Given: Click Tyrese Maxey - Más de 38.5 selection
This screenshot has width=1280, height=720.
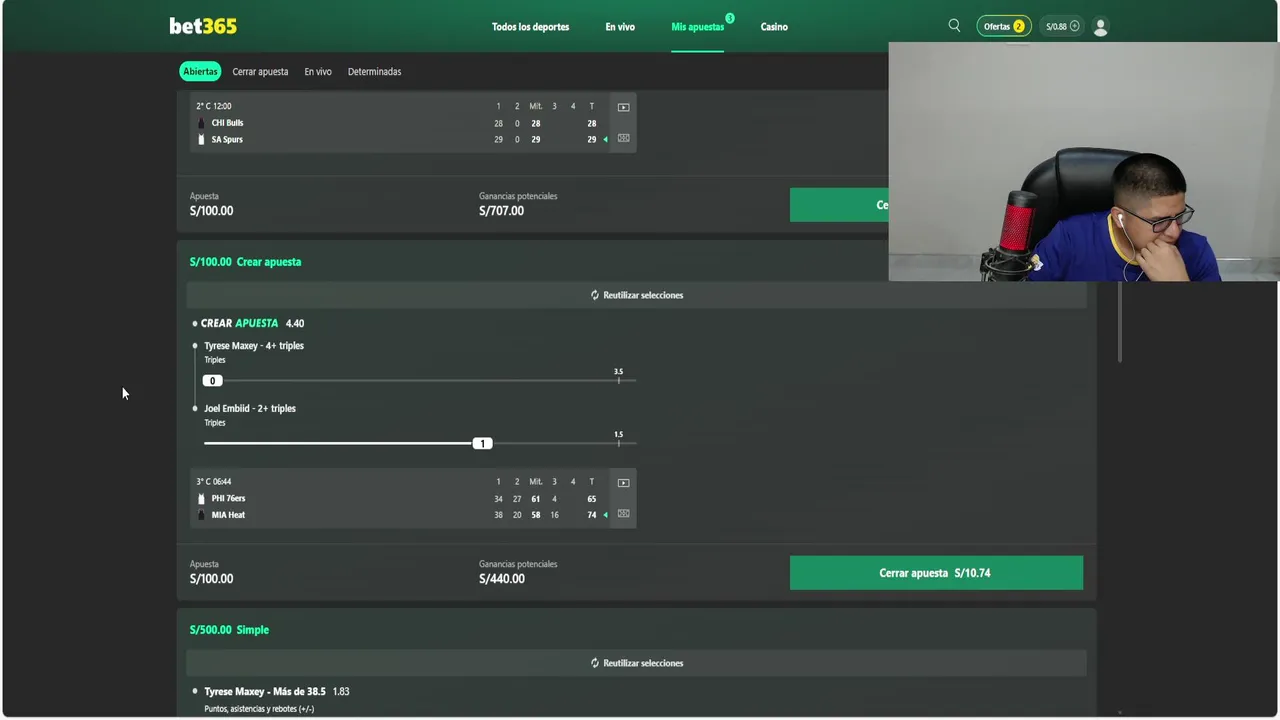Looking at the screenshot, I should pos(265,692).
